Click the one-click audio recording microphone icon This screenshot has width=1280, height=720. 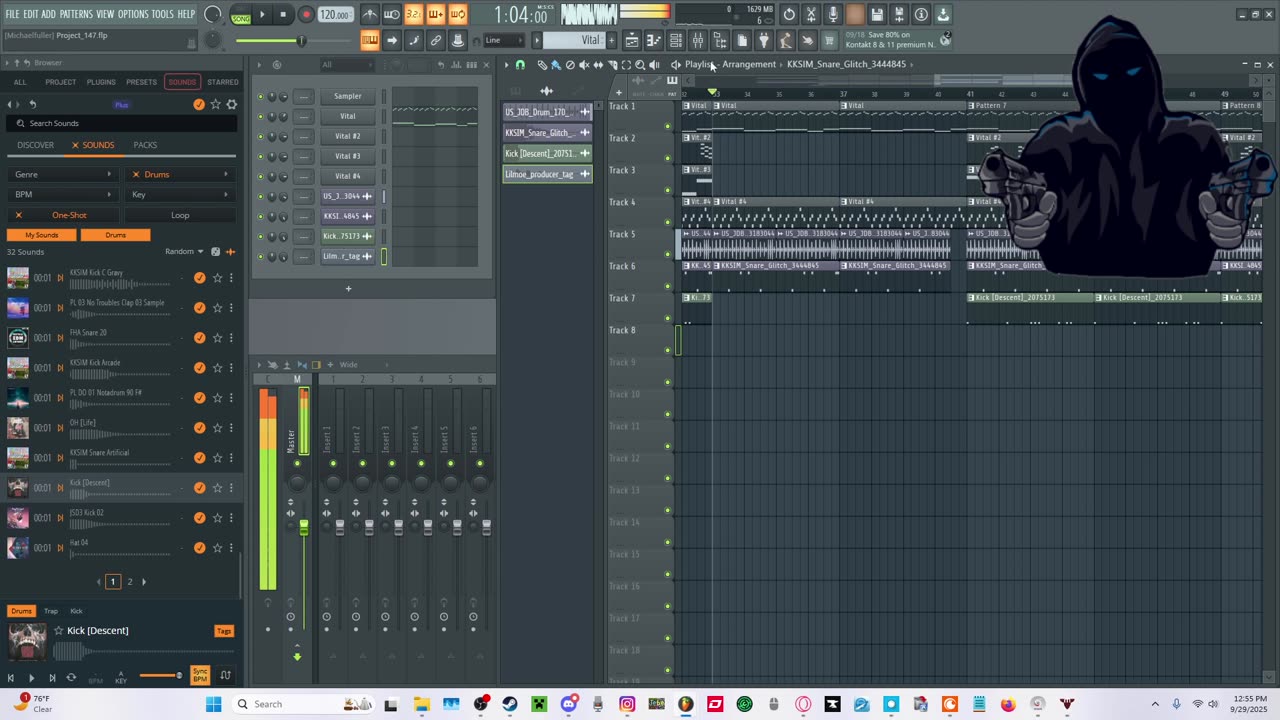point(833,14)
